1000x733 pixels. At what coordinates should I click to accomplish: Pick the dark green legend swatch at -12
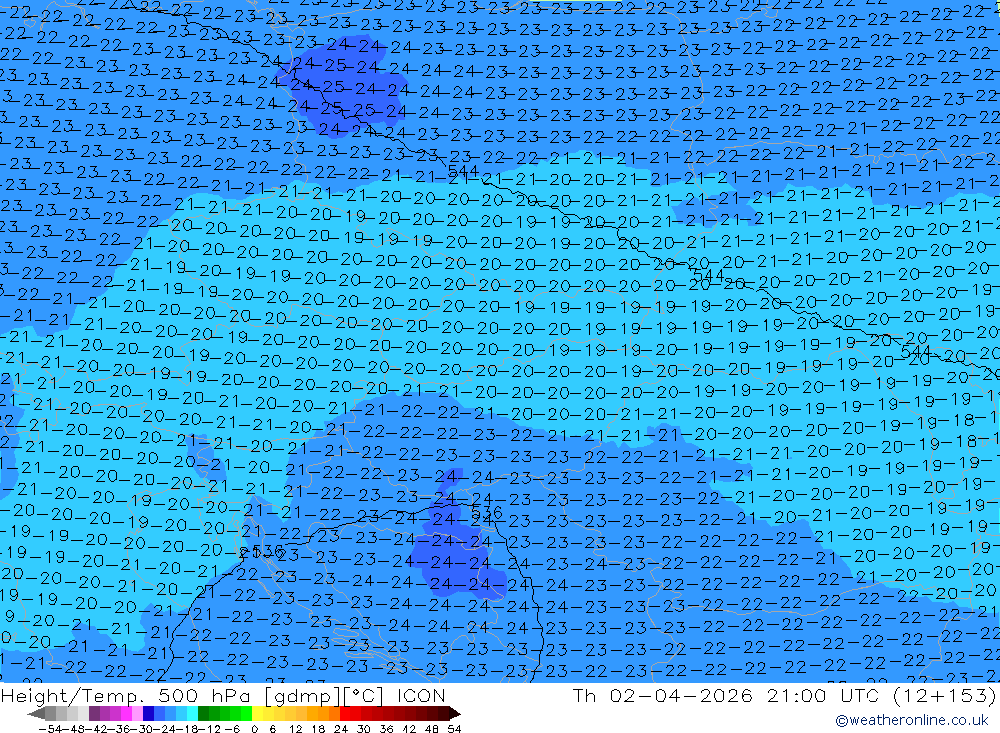[x=203, y=713]
